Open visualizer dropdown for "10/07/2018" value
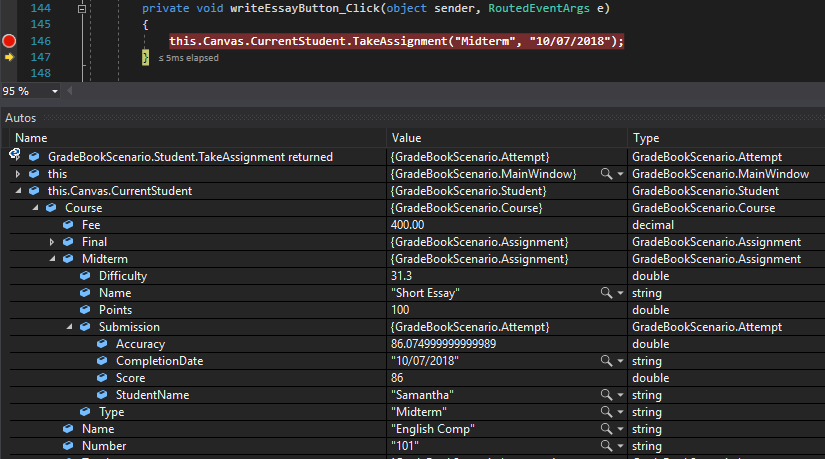The width and height of the screenshot is (825, 459). click(x=620, y=361)
